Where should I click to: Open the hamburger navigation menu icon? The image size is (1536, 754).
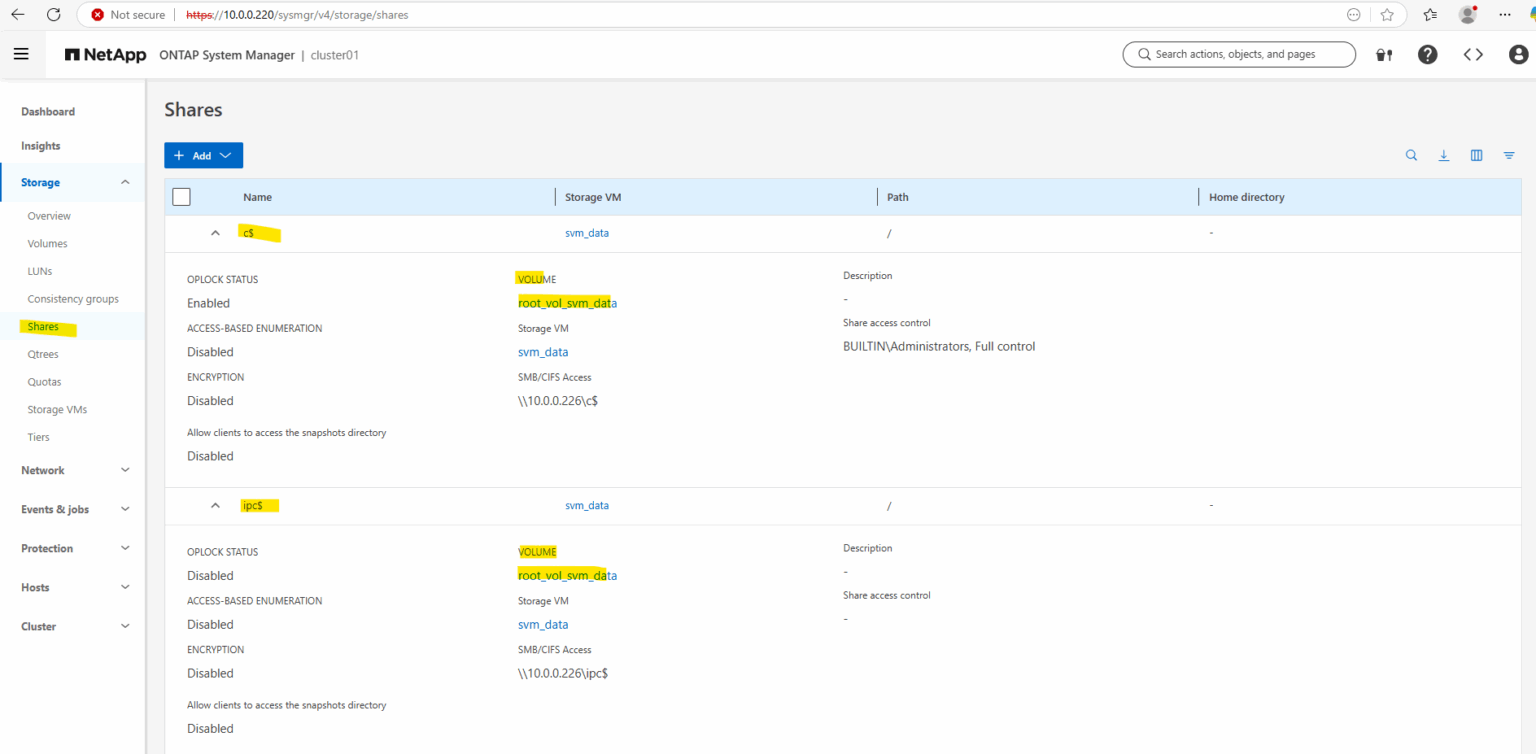tap(22, 53)
